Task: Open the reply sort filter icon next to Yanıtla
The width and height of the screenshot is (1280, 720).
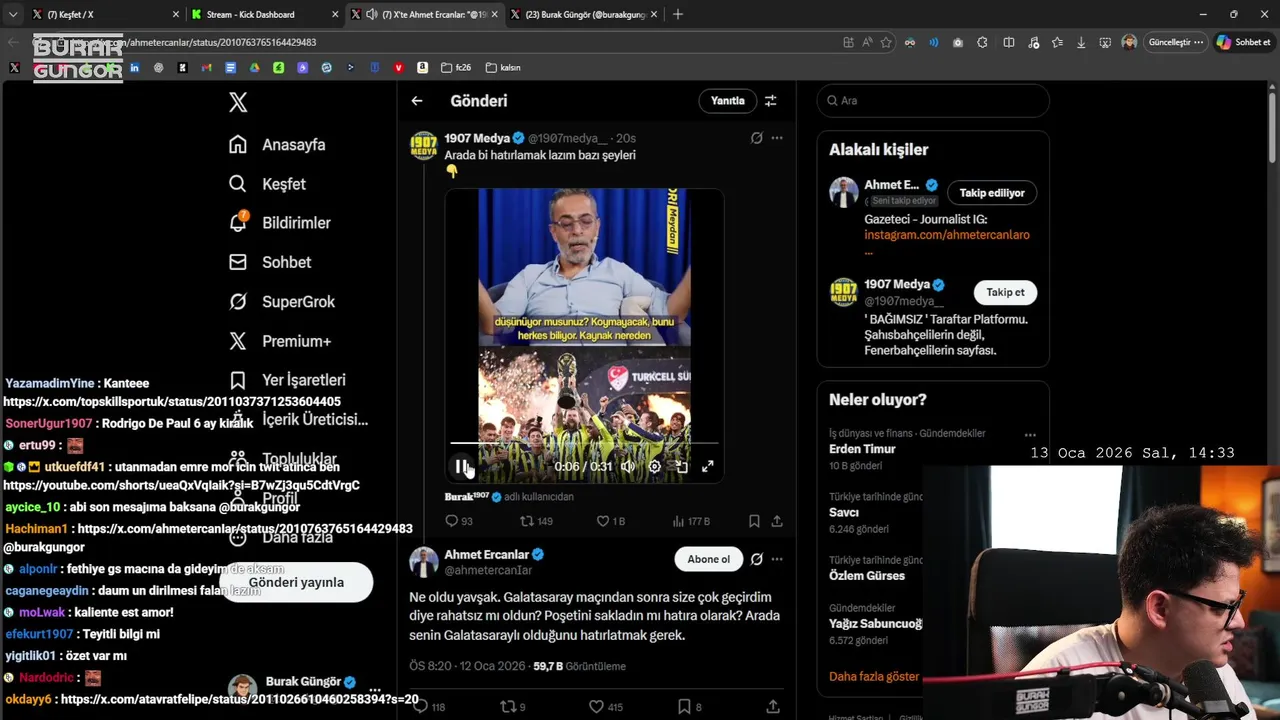Action: click(x=771, y=101)
